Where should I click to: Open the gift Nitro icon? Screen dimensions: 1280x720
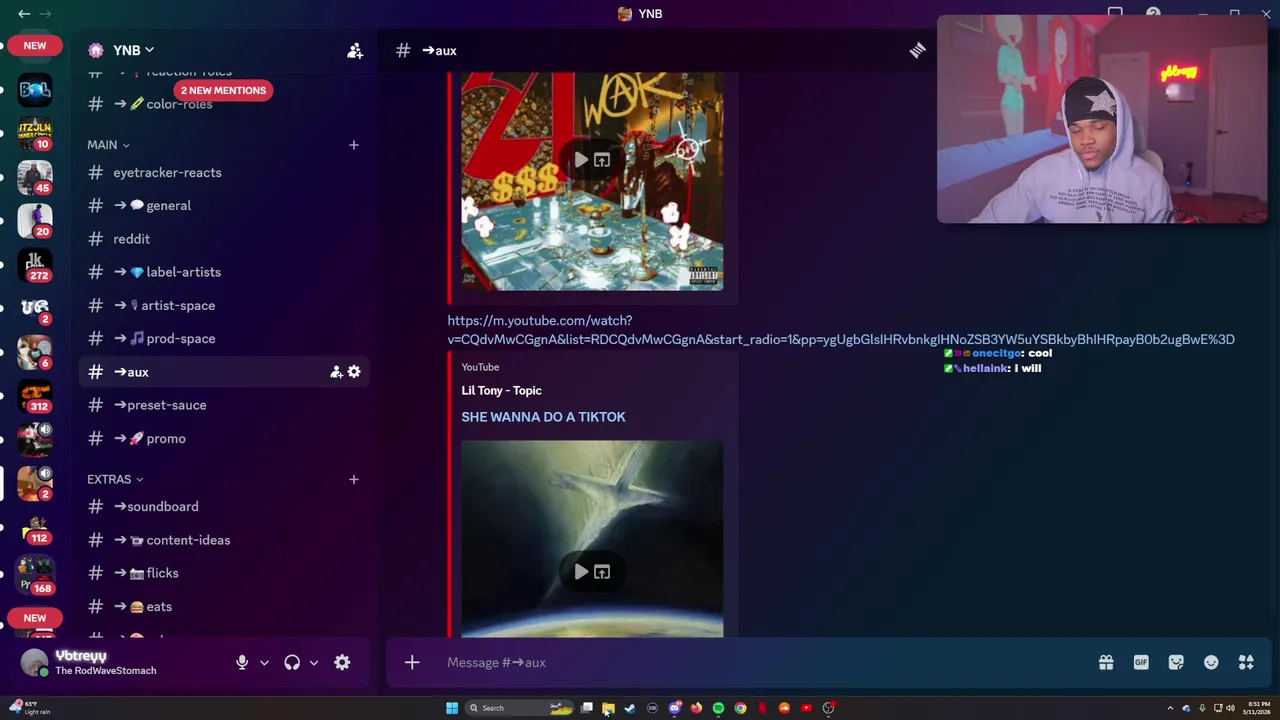tap(1106, 662)
